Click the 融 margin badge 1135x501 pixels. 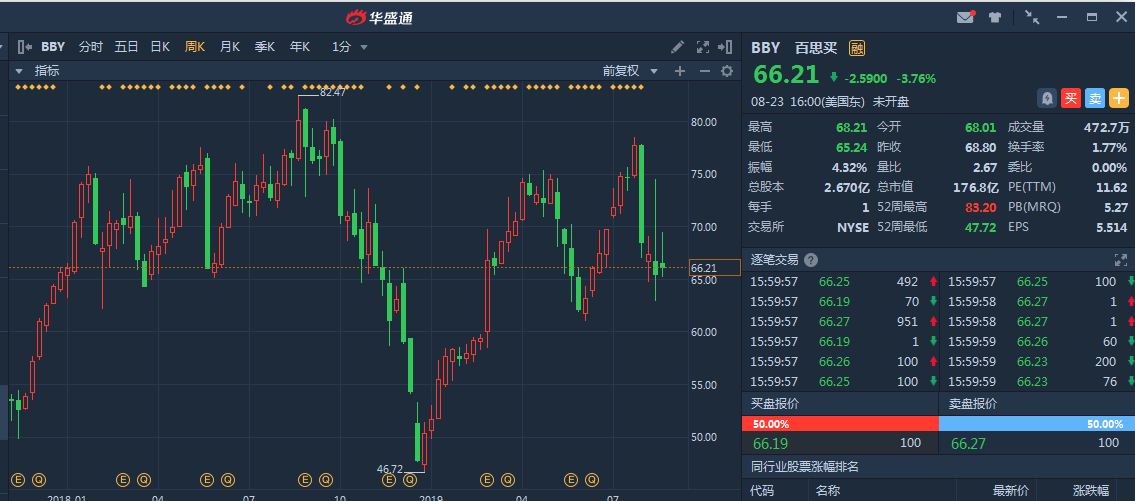[x=857, y=49]
